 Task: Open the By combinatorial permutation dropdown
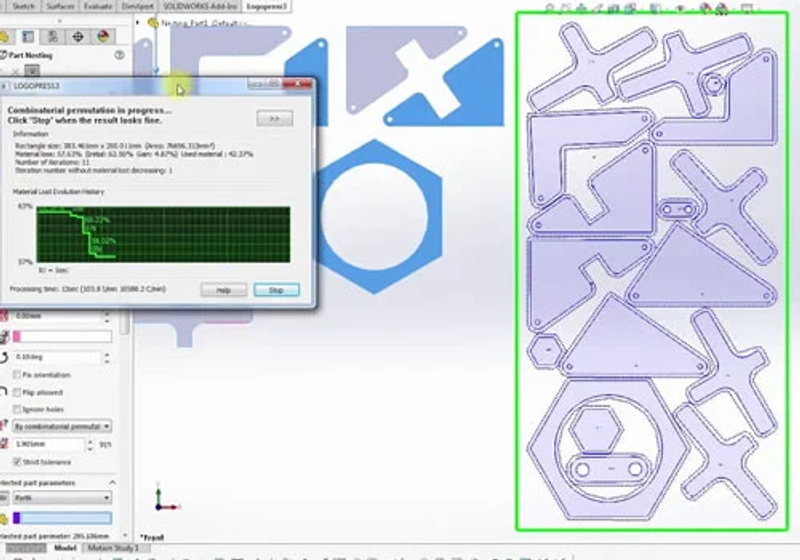click(x=62, y=426)
